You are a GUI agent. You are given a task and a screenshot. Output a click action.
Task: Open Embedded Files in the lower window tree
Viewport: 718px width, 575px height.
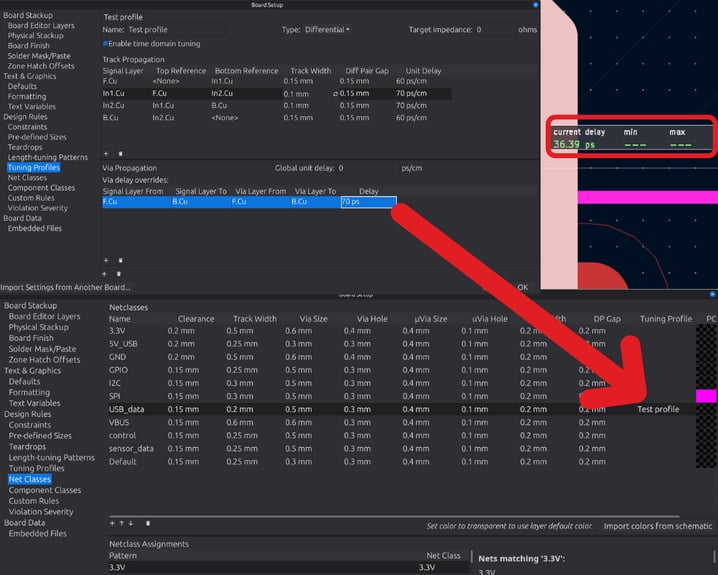tap(38, 533)
